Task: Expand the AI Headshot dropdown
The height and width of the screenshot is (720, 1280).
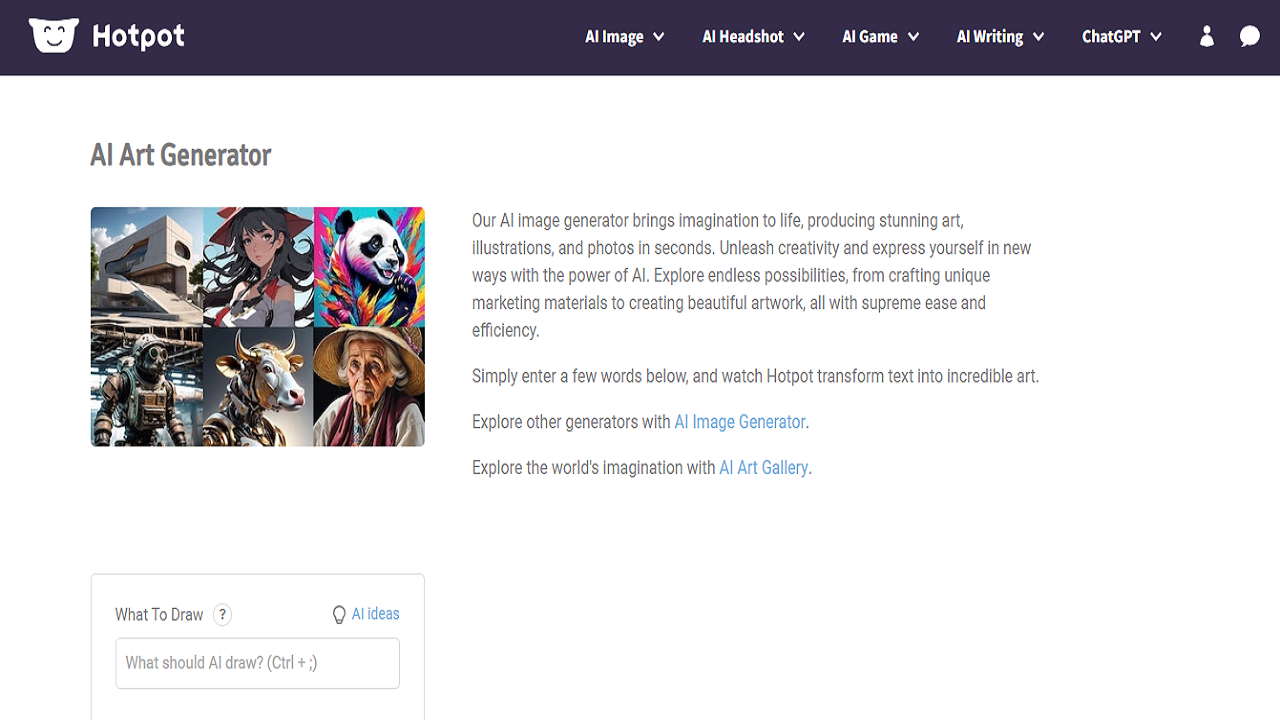Action: 753,36
